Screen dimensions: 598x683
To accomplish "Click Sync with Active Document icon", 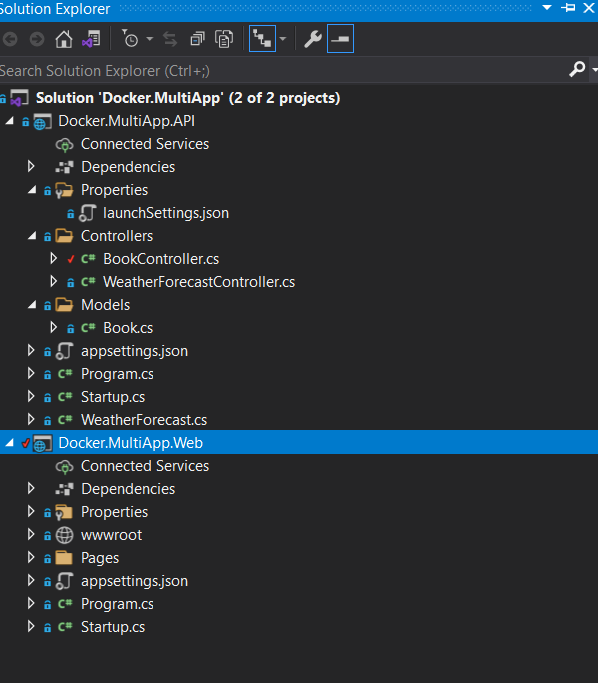I will (x=170, y=40).
